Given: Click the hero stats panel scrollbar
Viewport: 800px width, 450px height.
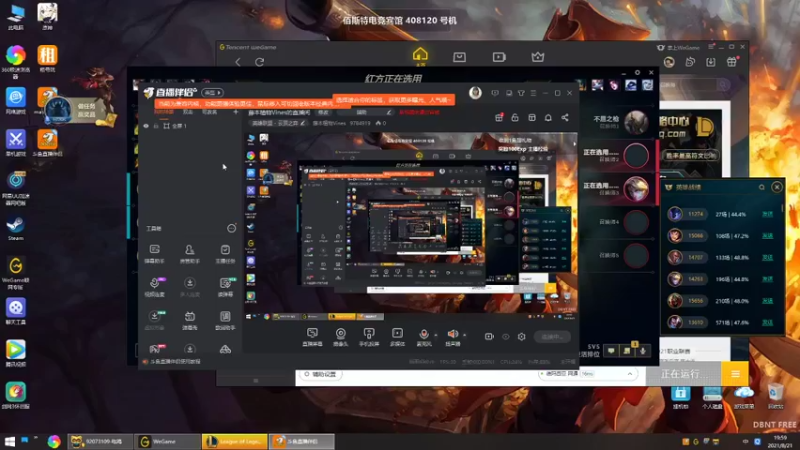Looking at the screenshot, I should (x=783, y=208).
